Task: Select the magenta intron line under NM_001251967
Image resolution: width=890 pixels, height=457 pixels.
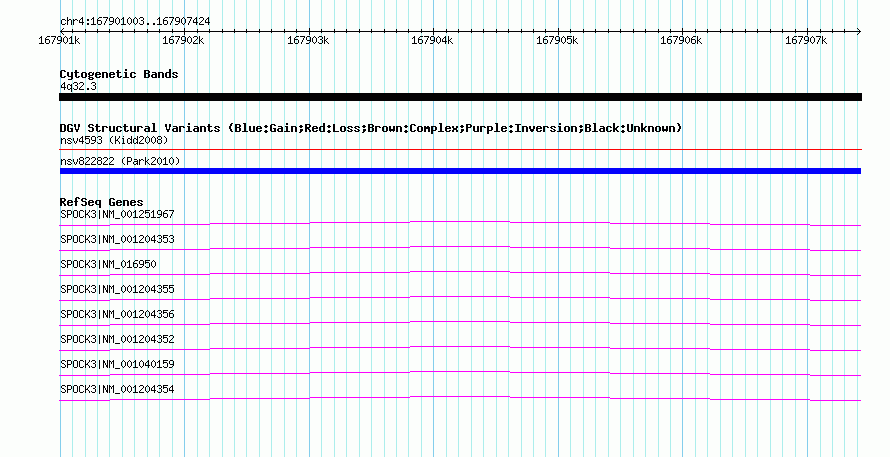Action: click(460, 222)
